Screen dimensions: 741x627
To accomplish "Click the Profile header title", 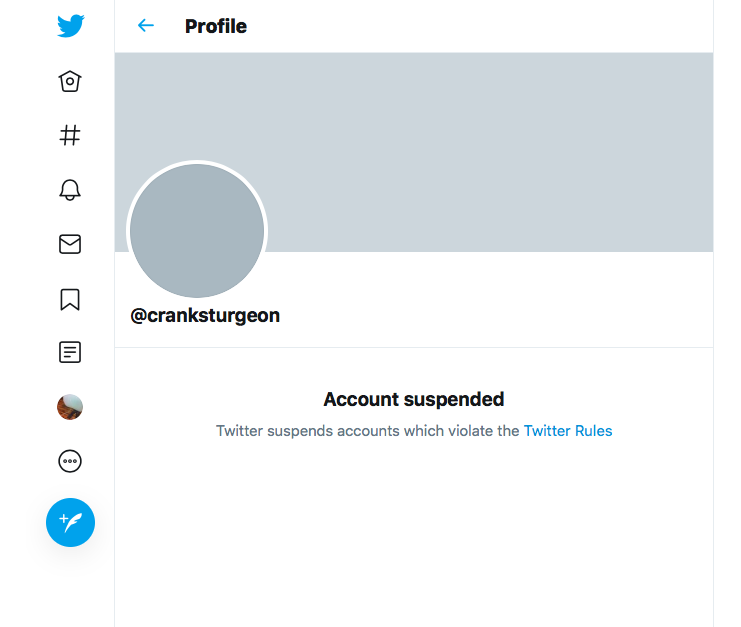I will 216,26.
